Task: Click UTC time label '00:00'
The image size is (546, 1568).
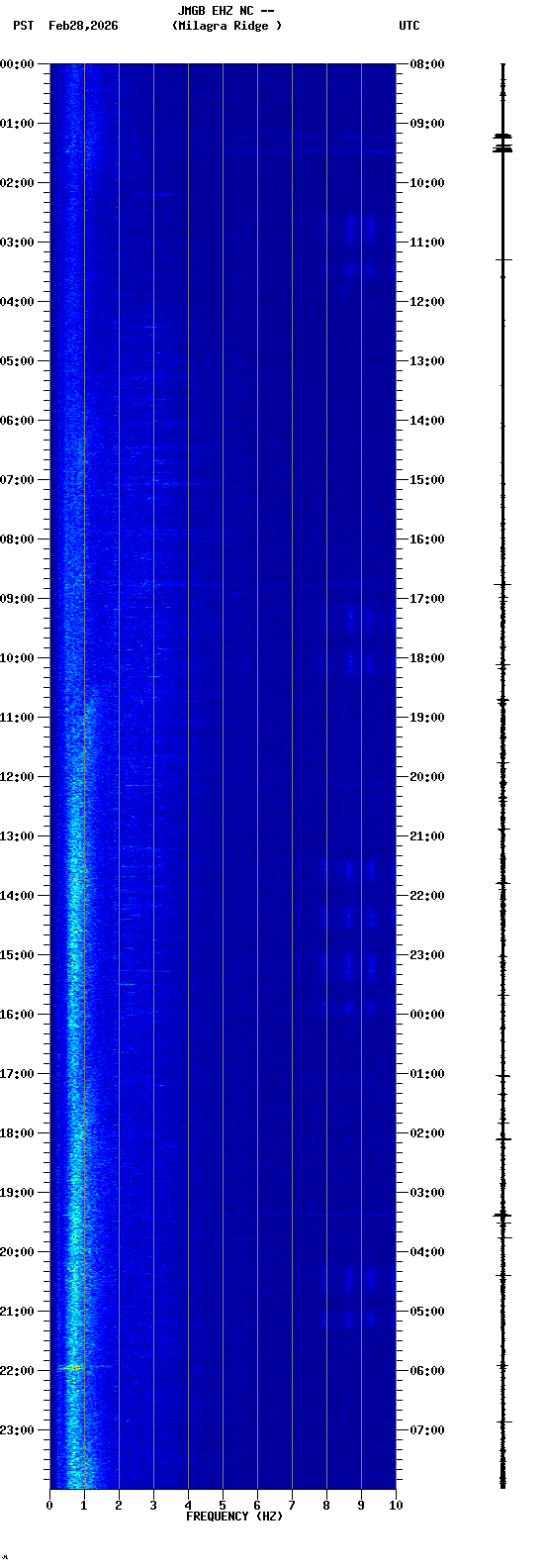Action: coord(427,1015)
